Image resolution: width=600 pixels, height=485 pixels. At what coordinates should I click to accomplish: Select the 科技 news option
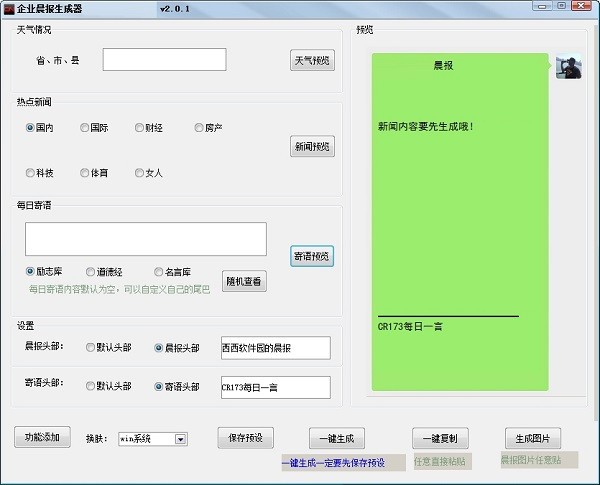(30, 173)
